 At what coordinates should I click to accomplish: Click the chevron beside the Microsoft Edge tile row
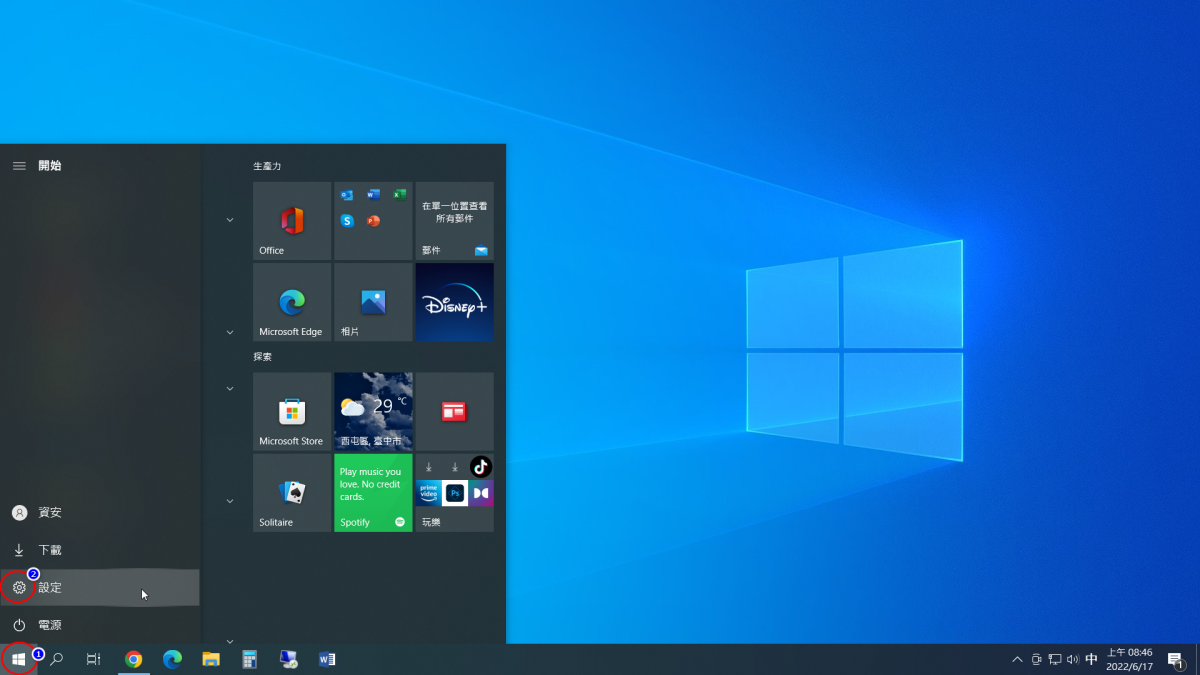230,332
